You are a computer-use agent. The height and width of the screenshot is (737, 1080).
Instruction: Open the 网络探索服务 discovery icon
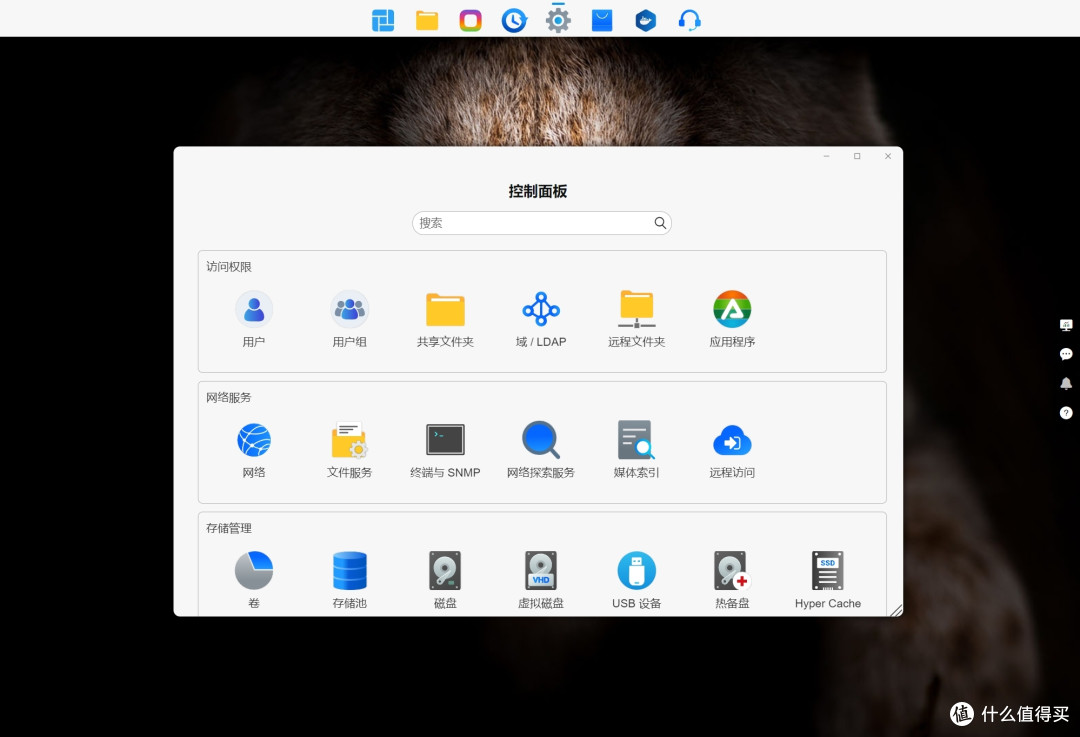541,440
